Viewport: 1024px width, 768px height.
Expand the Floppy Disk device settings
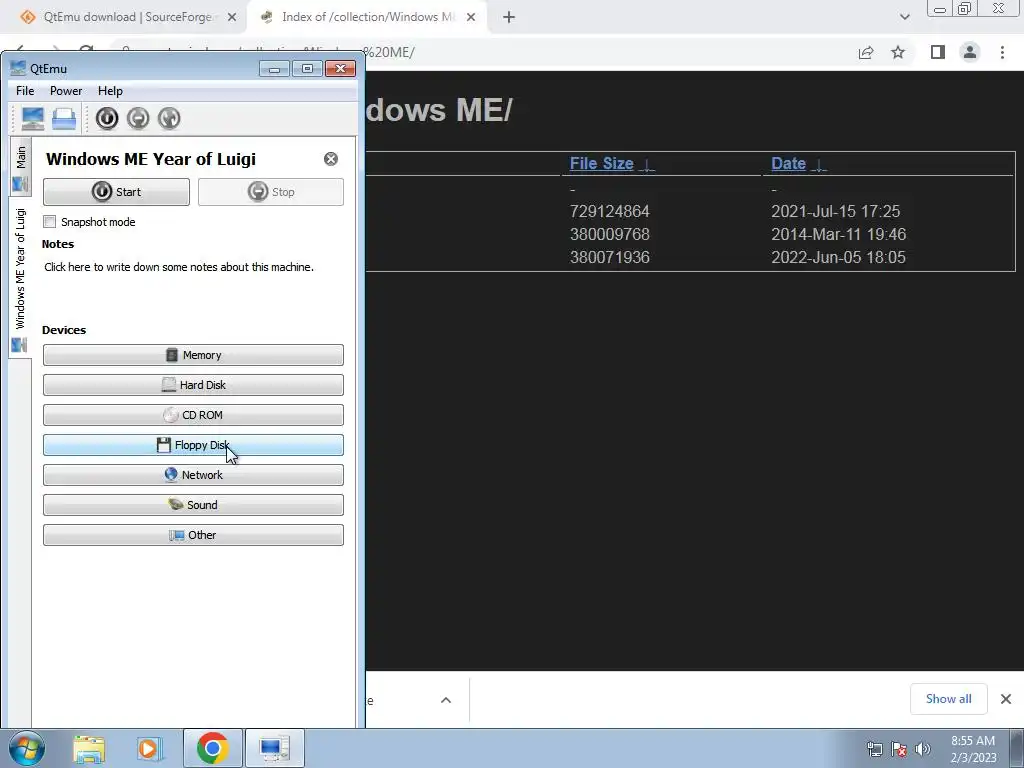(193, 445)
